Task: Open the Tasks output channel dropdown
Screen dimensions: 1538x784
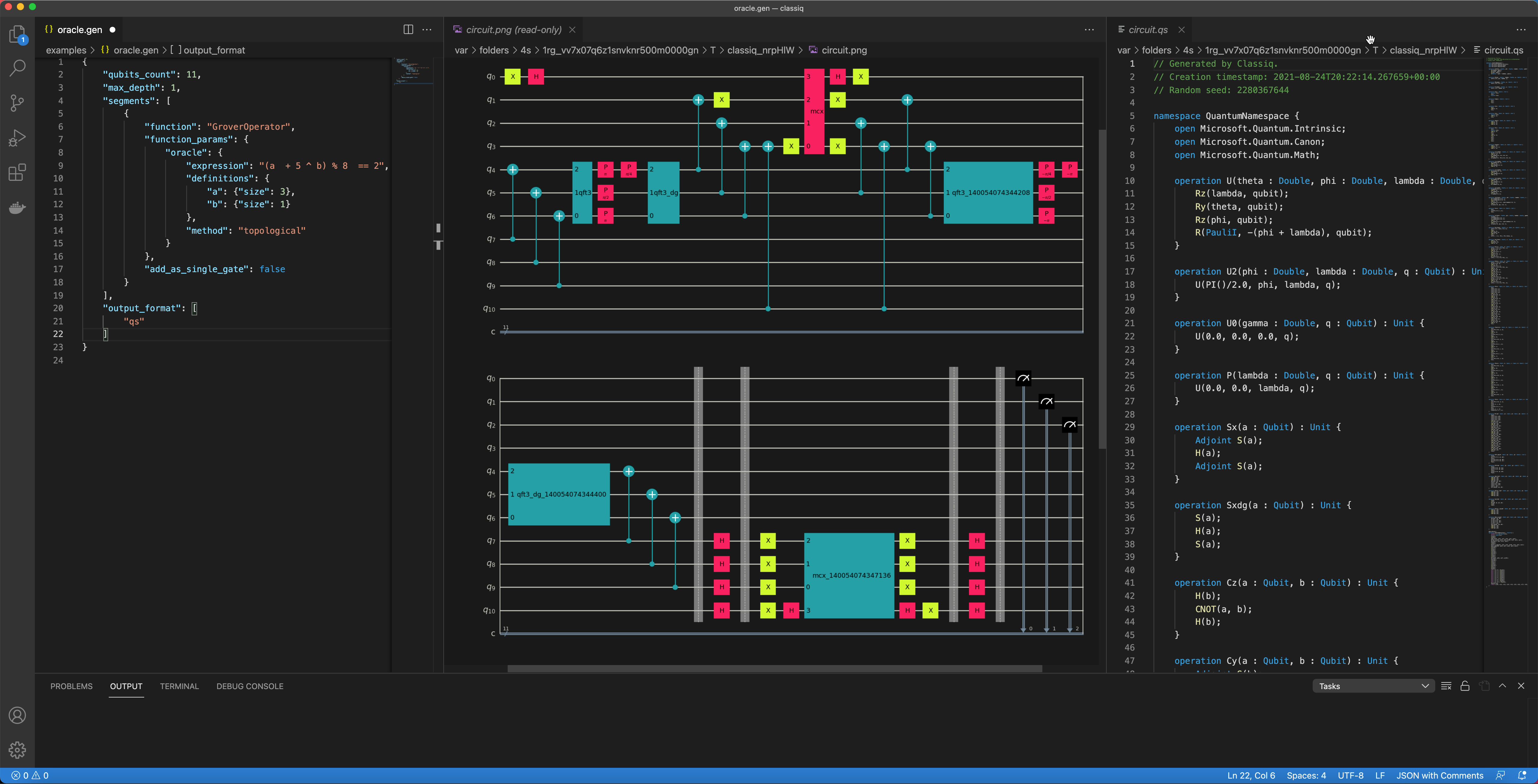Action: 1372,686
